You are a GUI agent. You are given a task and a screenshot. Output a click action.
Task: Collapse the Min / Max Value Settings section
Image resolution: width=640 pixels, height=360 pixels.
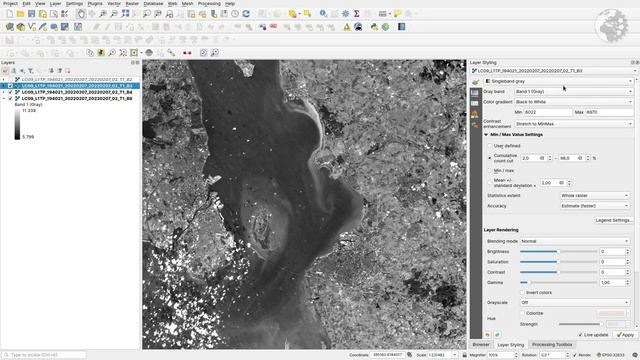click(x=486, y=135)
